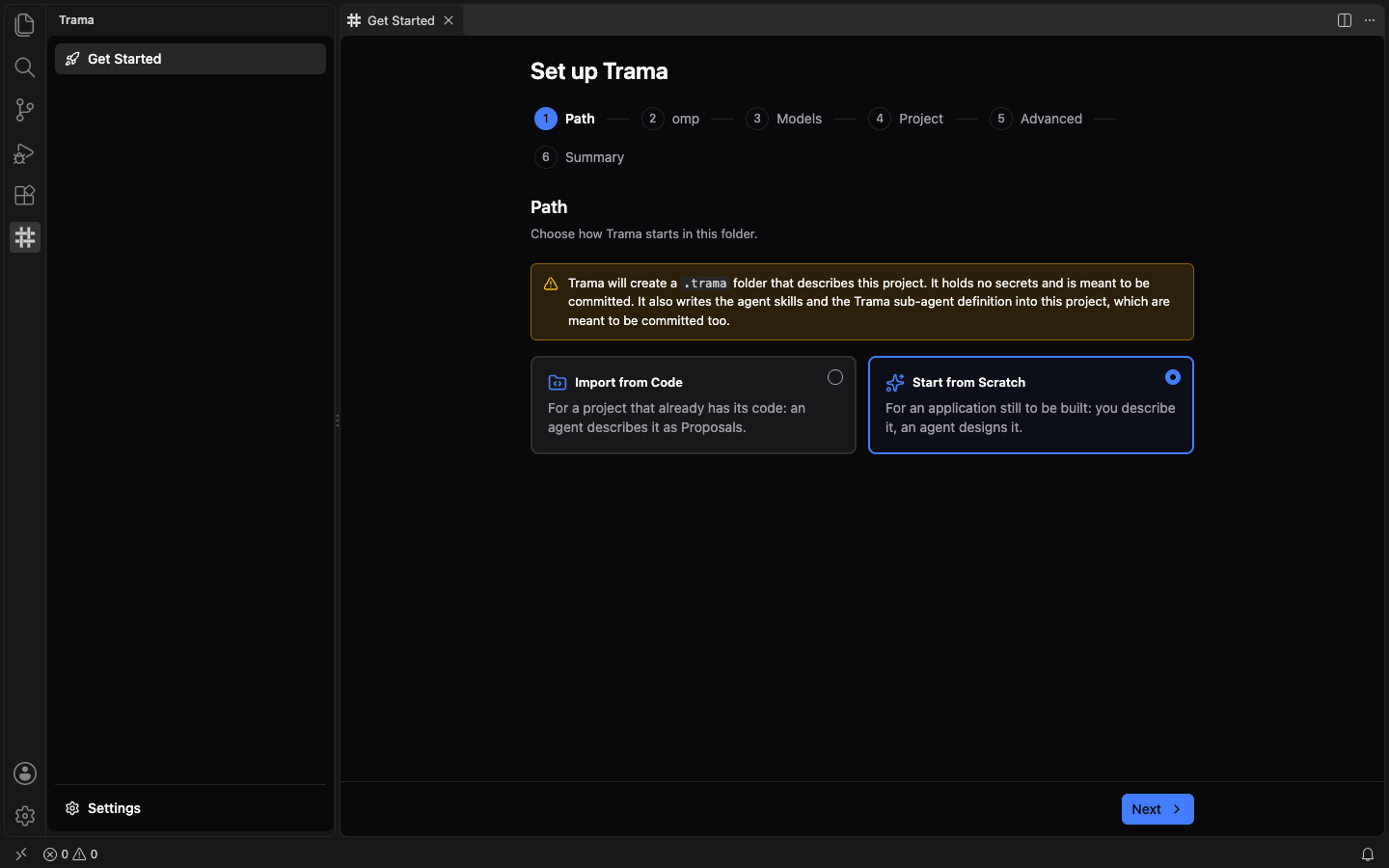The width and height of the screenshot is (1389, 868).
Task: Open the Accounts avatar icon
Action: click(25, 773)
